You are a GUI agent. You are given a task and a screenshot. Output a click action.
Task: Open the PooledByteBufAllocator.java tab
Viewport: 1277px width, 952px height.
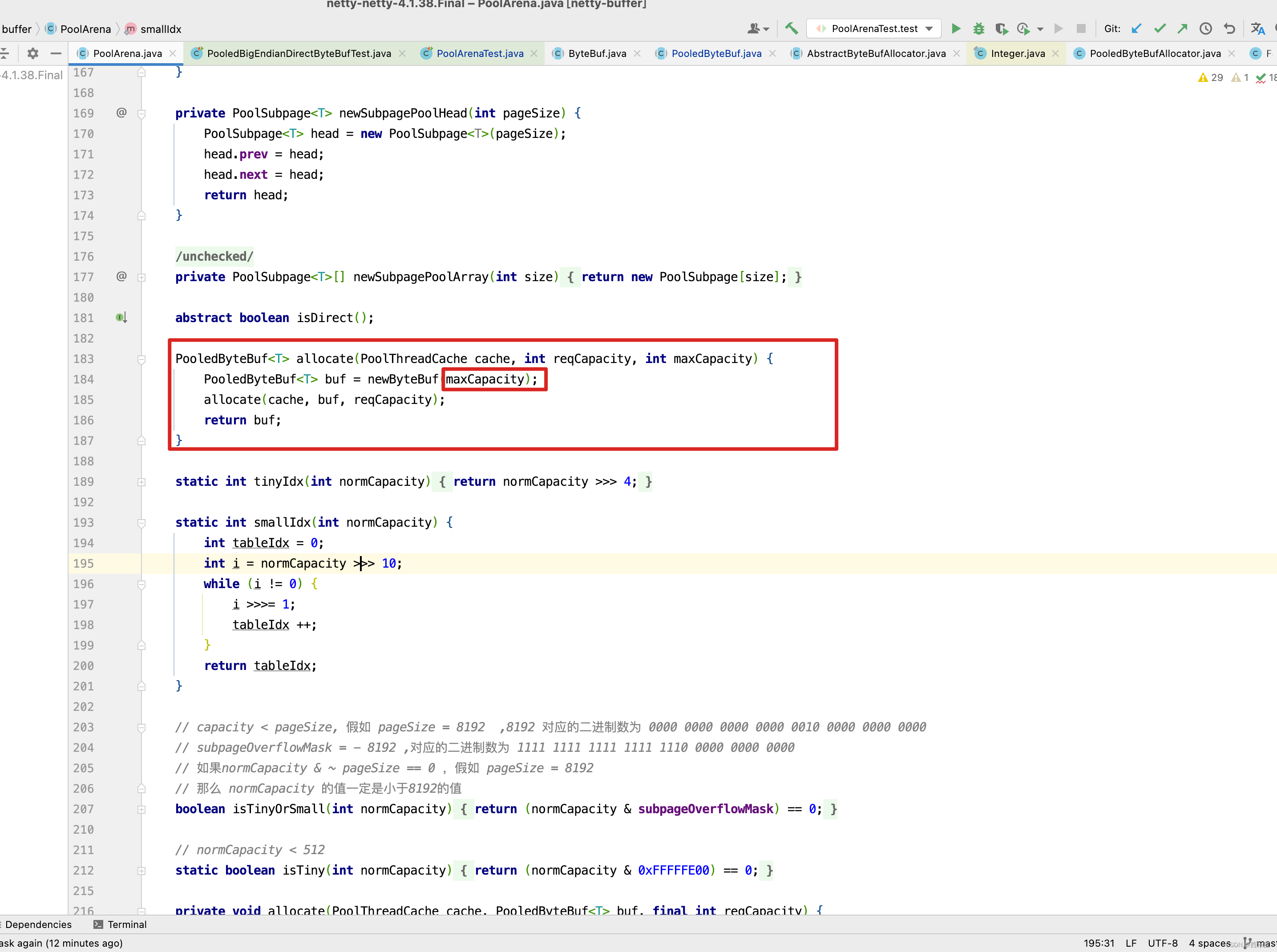(x=1155, y=53)
